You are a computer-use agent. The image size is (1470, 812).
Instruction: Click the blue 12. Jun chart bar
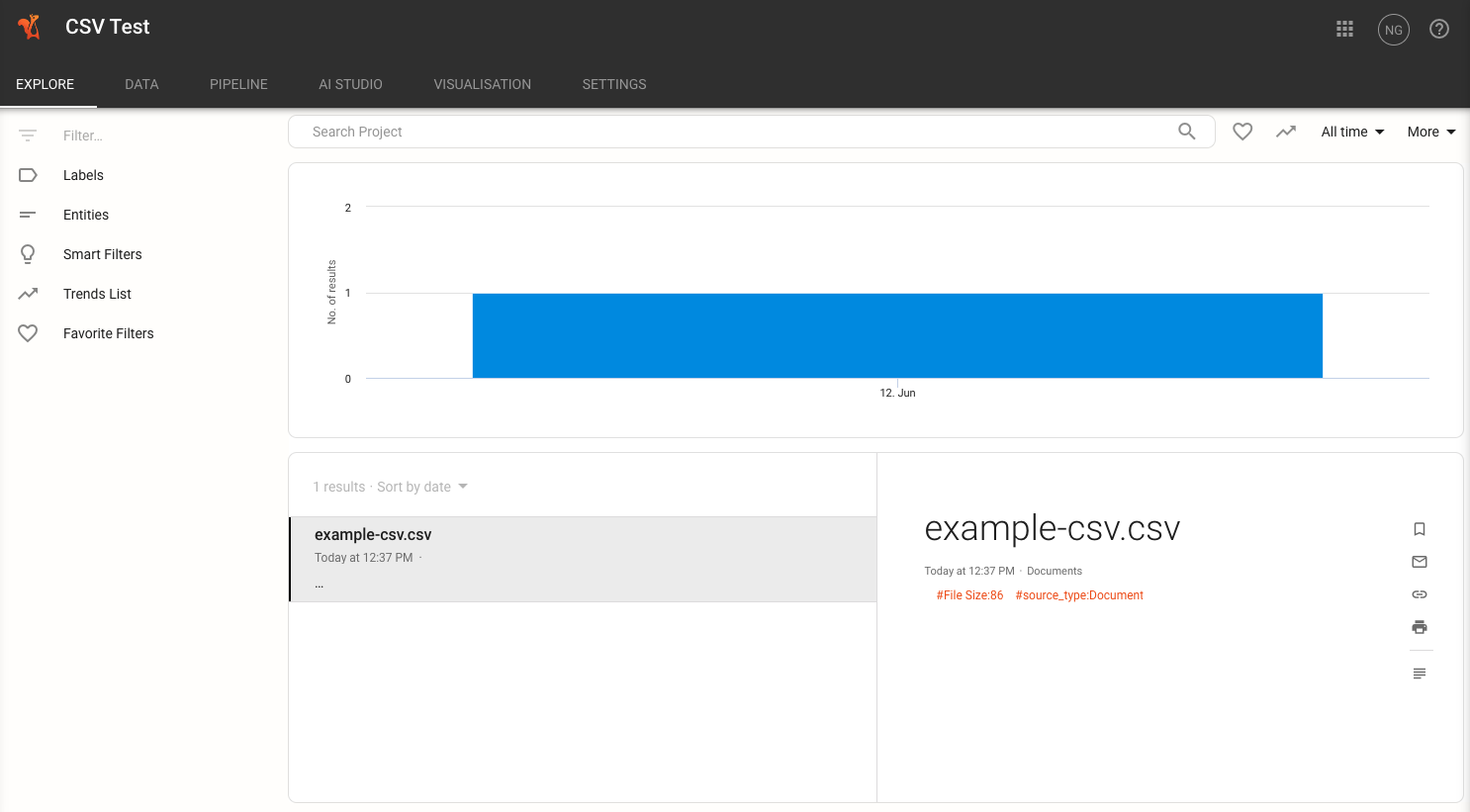[897, 335]
